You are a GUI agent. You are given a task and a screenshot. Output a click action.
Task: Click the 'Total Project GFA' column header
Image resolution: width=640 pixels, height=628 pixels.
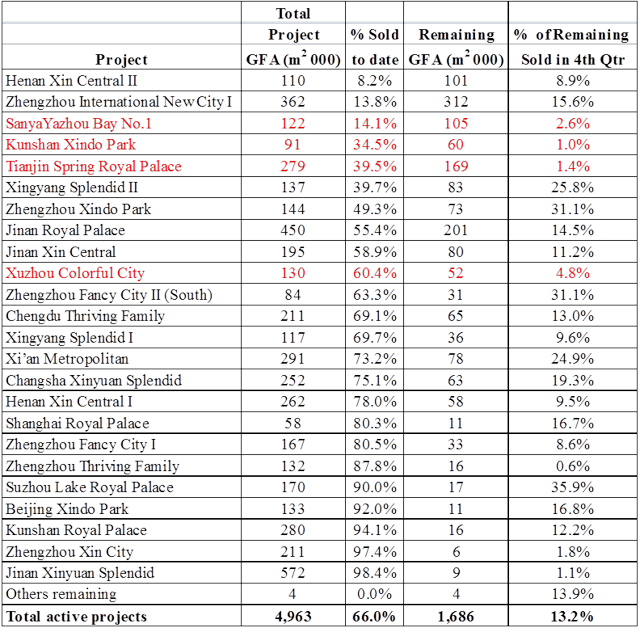click(293, 37)
